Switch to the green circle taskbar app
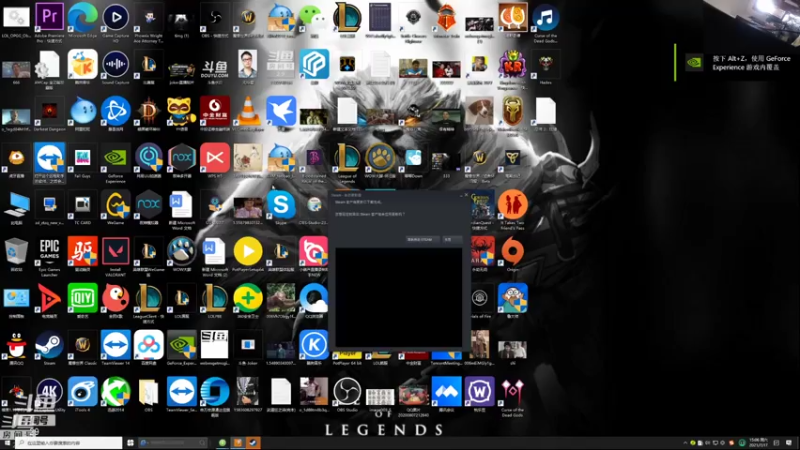Viewport: 800px width, 450px height. pos(222,443)
